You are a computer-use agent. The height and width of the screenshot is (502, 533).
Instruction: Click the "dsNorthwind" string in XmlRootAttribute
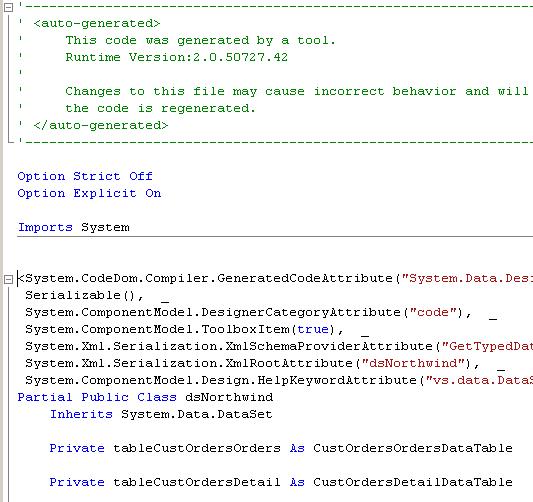pyautogui.click(x=413, y=363)
